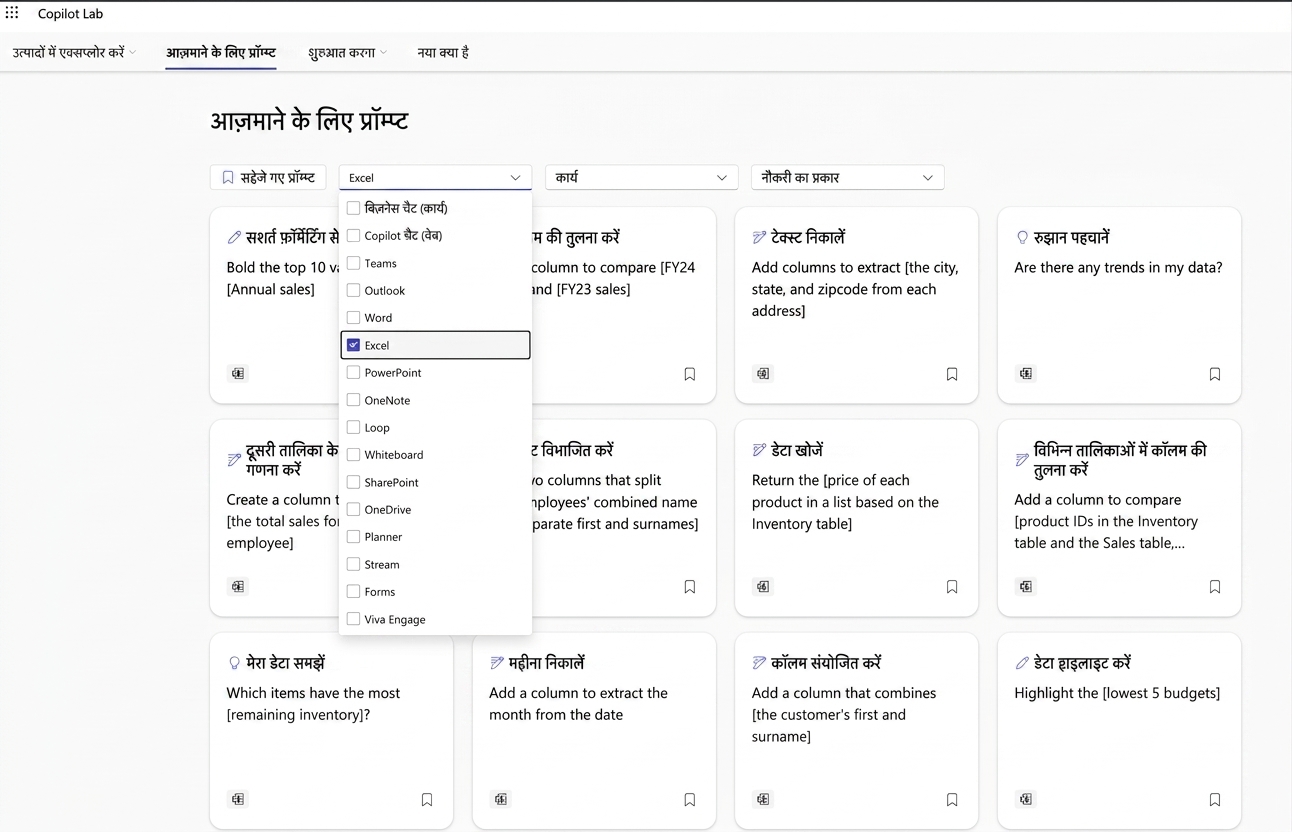The image size is (1292, 832).
Task: Open the app launcher waffle icon
Action: tap(12, 13)
